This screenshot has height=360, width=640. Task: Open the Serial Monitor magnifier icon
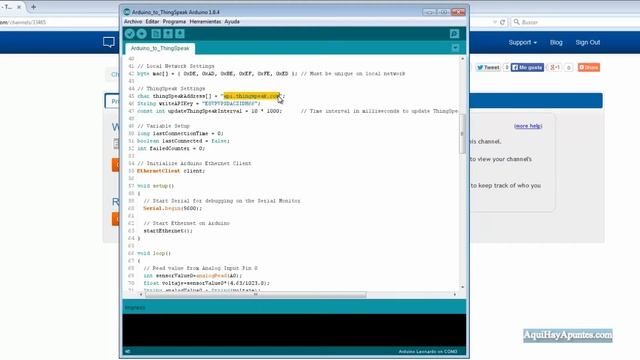(x=454, y=34)
